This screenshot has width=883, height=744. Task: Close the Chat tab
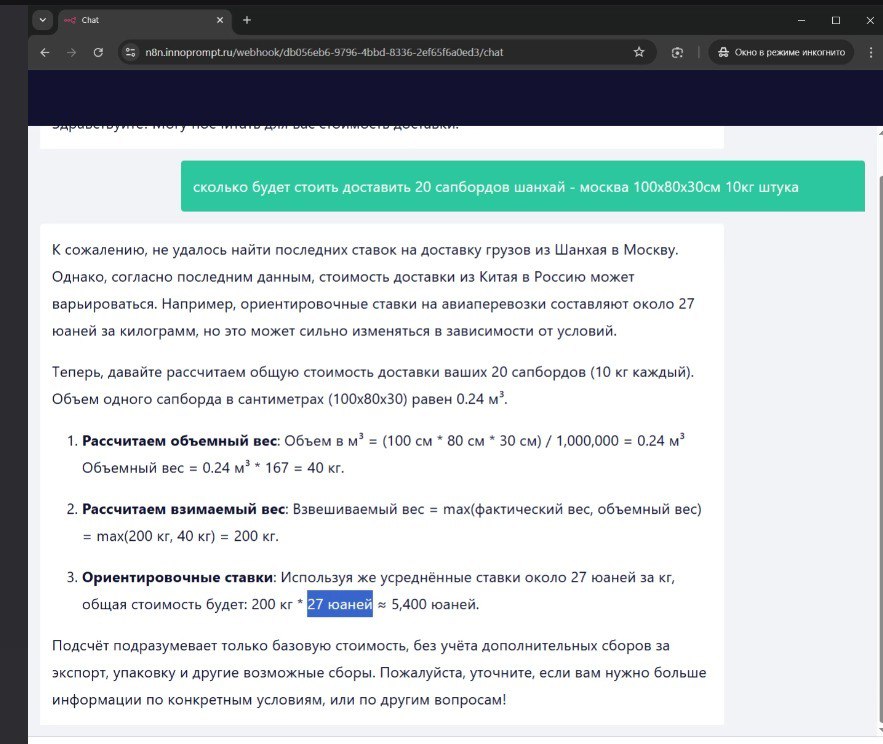[x=215, y=20]
